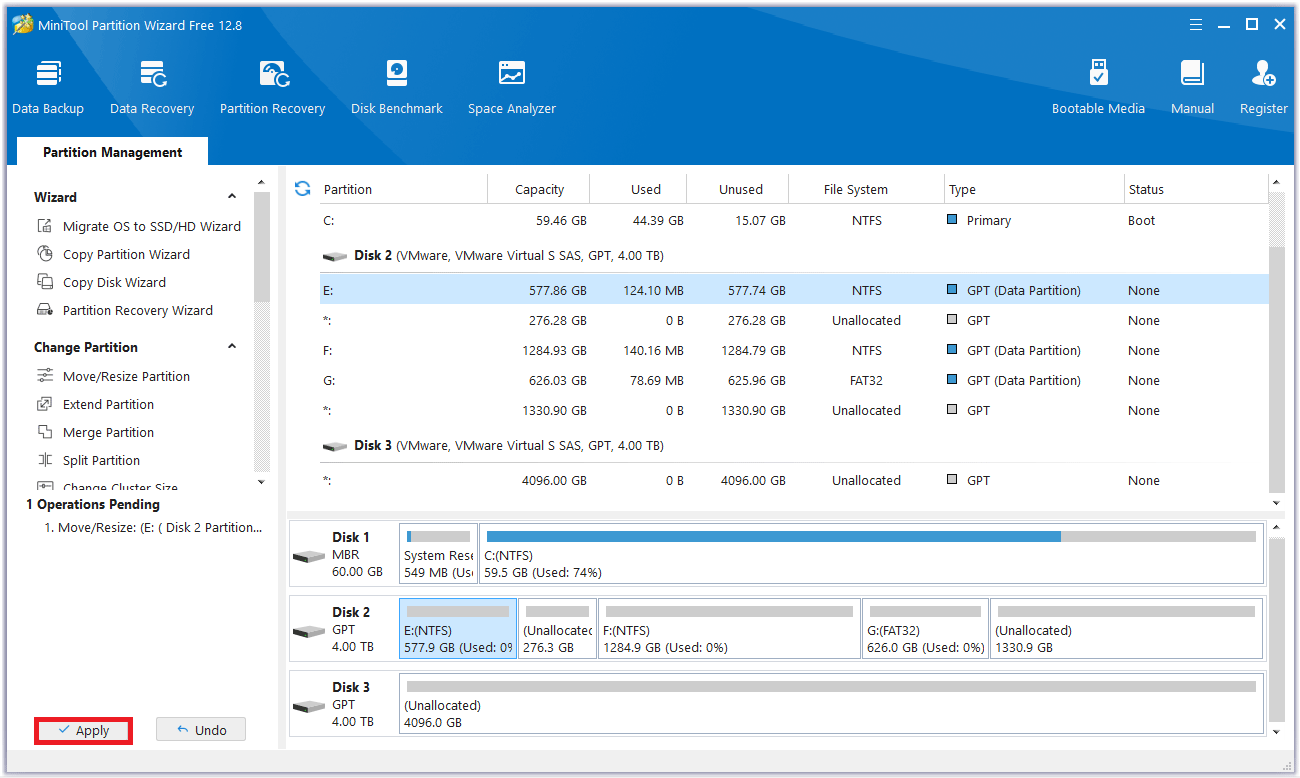Screen dimensions: 1300x778
Task: Select 276.28 GB unallocated row
Action: click(x=794, y=320)
